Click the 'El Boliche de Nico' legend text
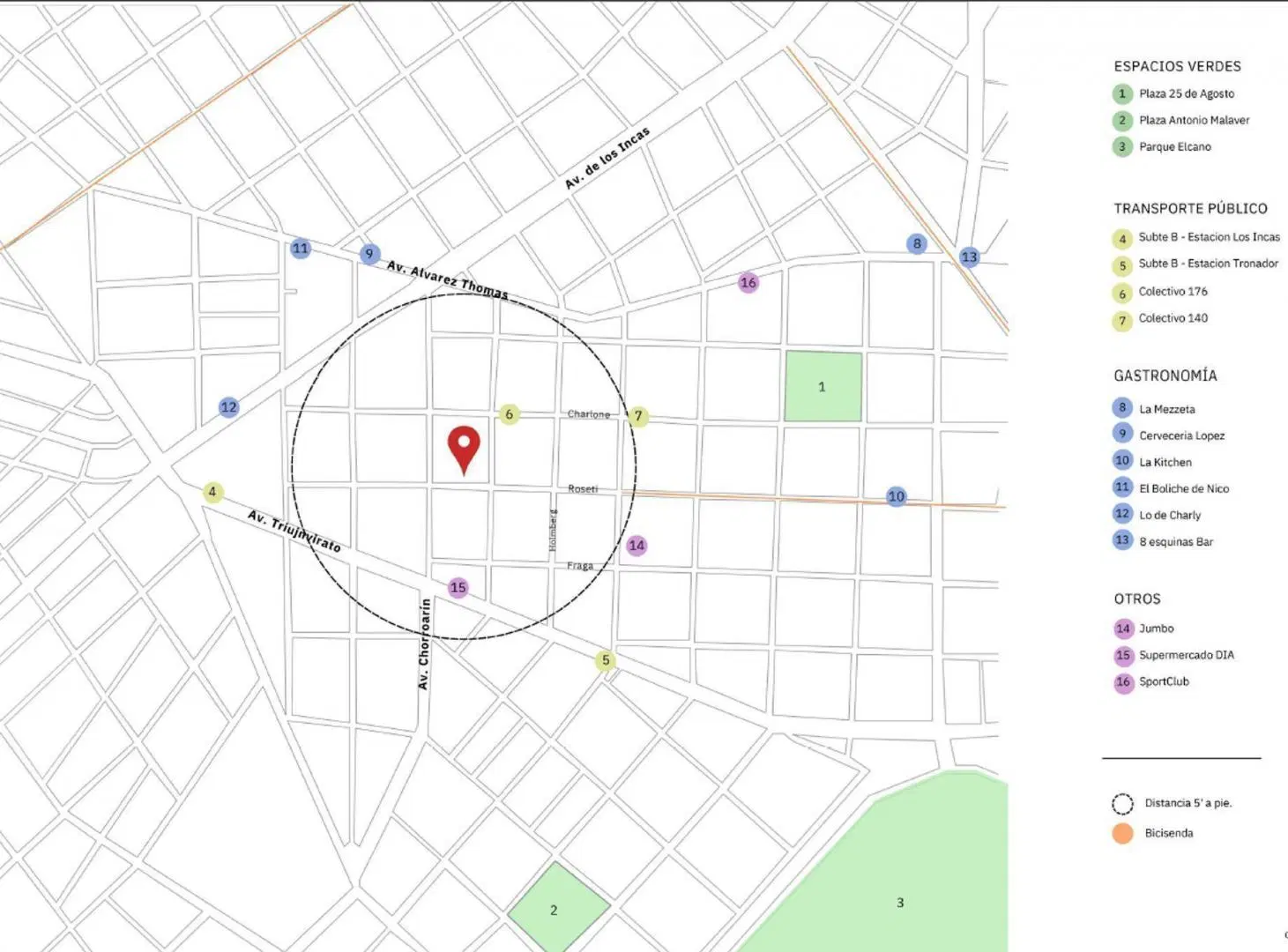The image size is (1288, 952). pos(1184,488)
